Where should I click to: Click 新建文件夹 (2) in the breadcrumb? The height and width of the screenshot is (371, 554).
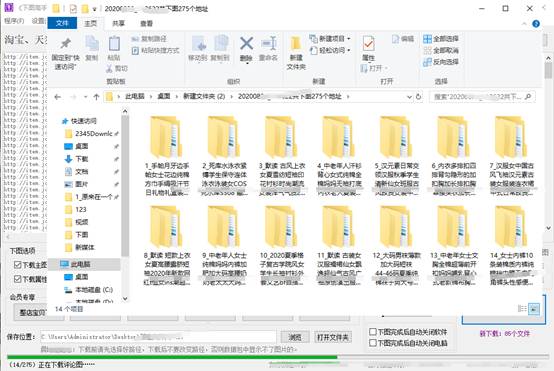tap(204, 96)
